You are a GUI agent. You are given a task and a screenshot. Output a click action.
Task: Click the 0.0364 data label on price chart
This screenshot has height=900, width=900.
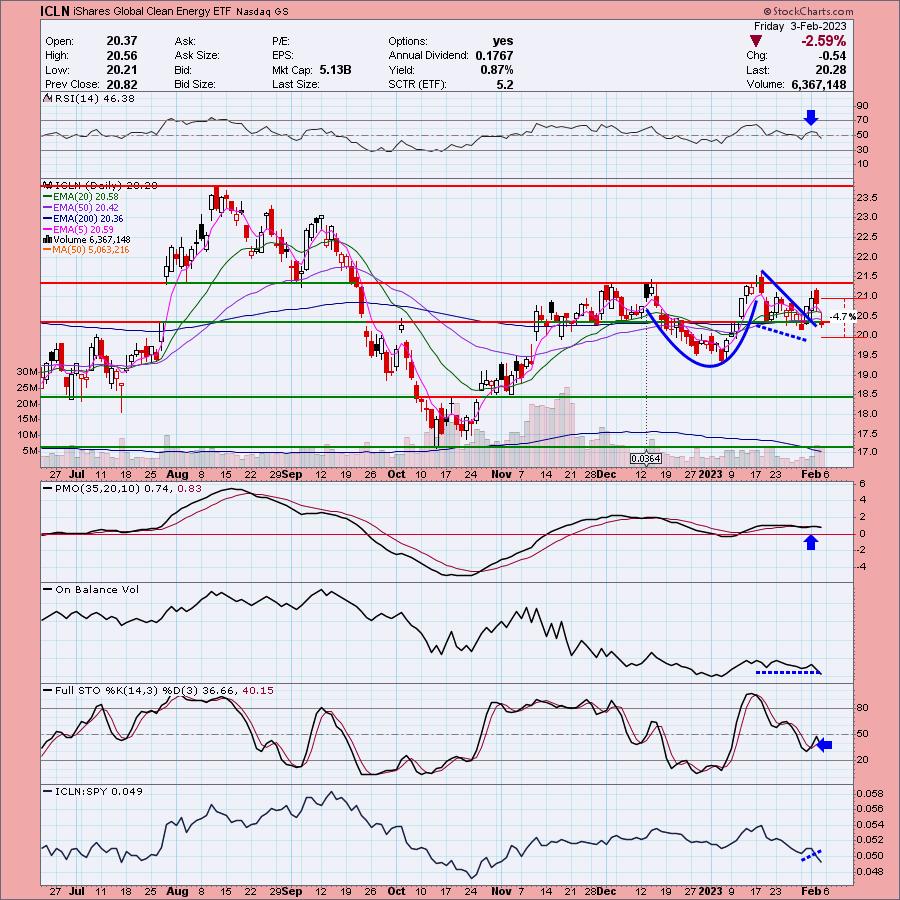pyautogui.click(x=646, y=459)
